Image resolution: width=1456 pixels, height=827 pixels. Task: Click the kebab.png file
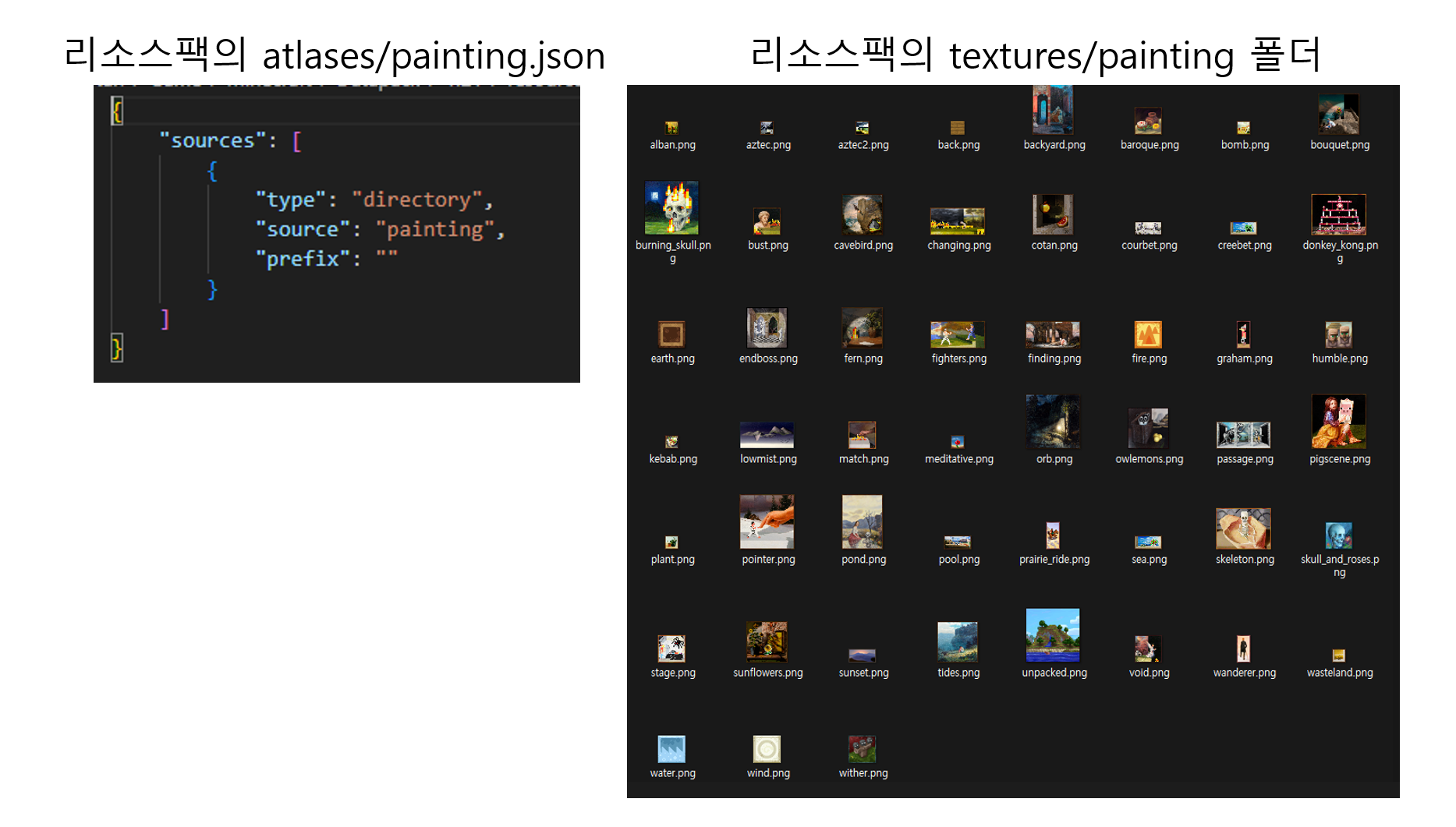click(x=671, y=442)
